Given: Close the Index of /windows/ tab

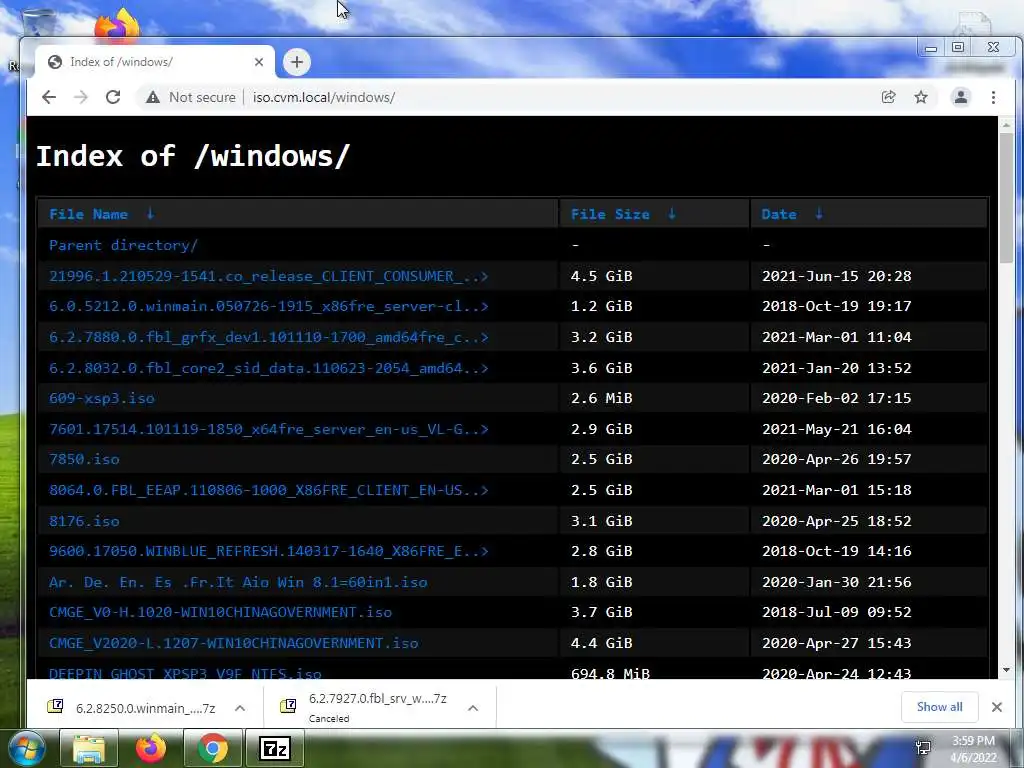Looking at the screenshot, I should point(259,62).
